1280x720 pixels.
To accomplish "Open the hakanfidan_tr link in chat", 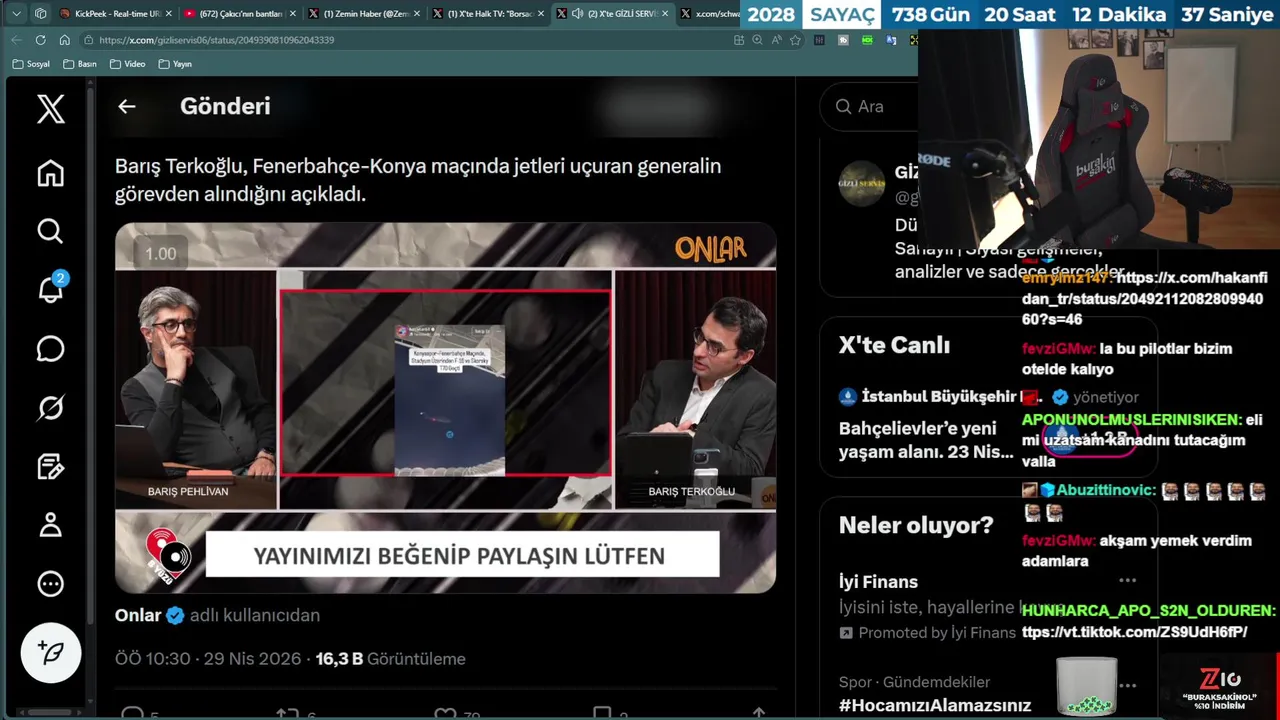I will [1144, 299].
